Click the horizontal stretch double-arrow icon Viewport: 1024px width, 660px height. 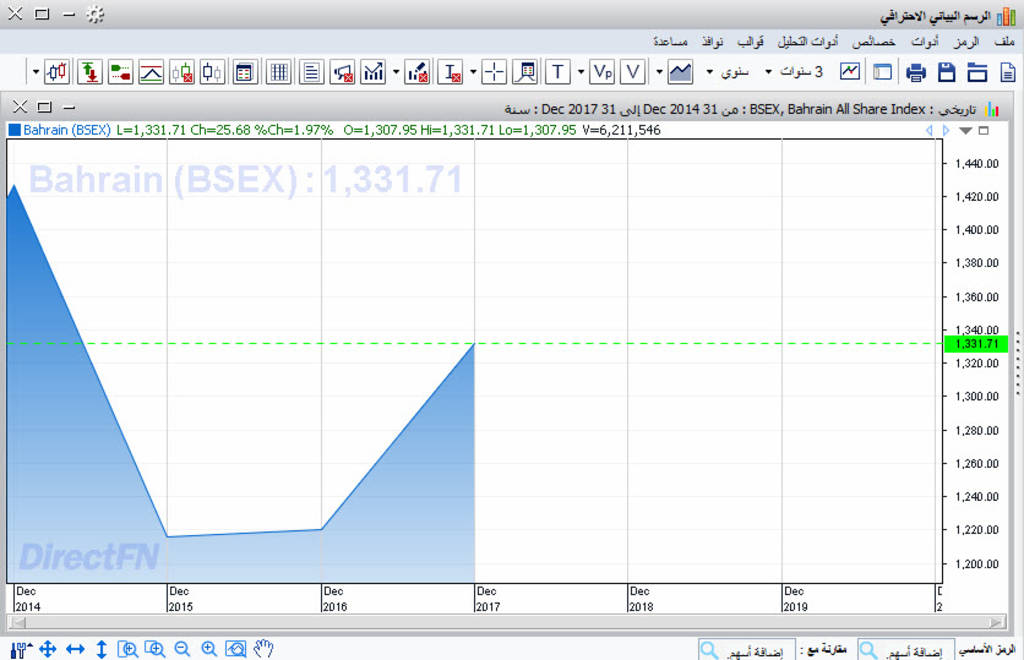(75, 649)
